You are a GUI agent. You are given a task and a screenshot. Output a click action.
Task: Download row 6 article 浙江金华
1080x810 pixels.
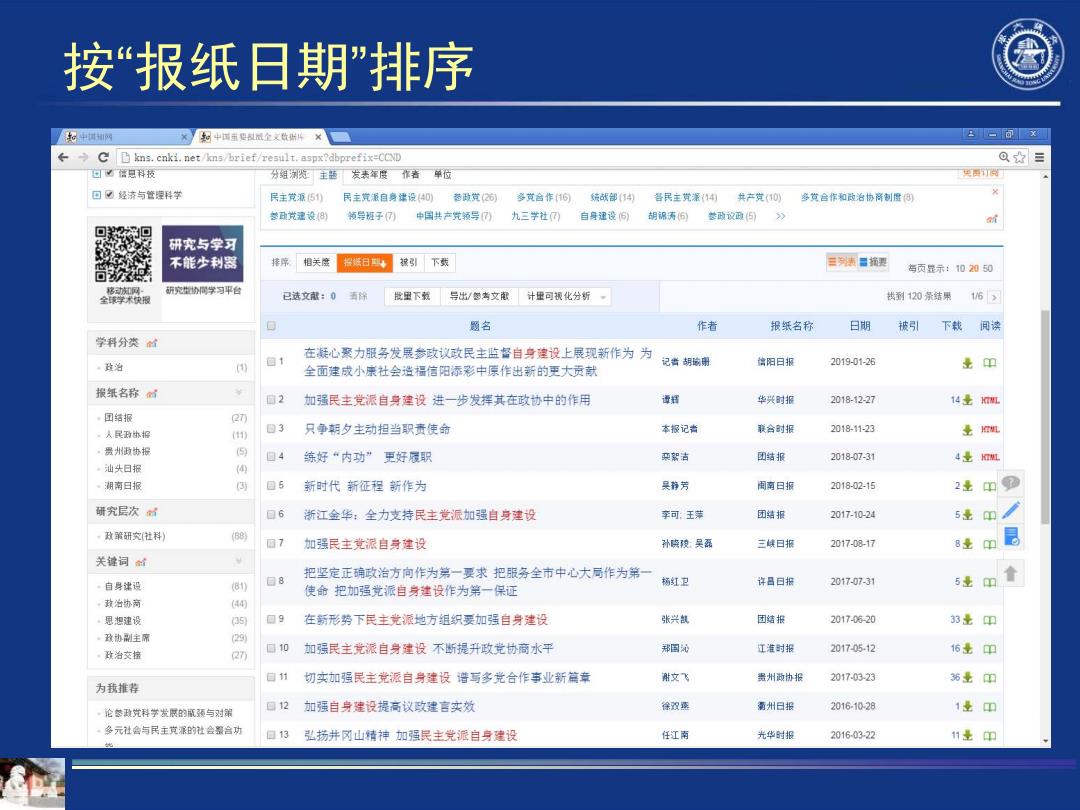click(x=968, y=515)
